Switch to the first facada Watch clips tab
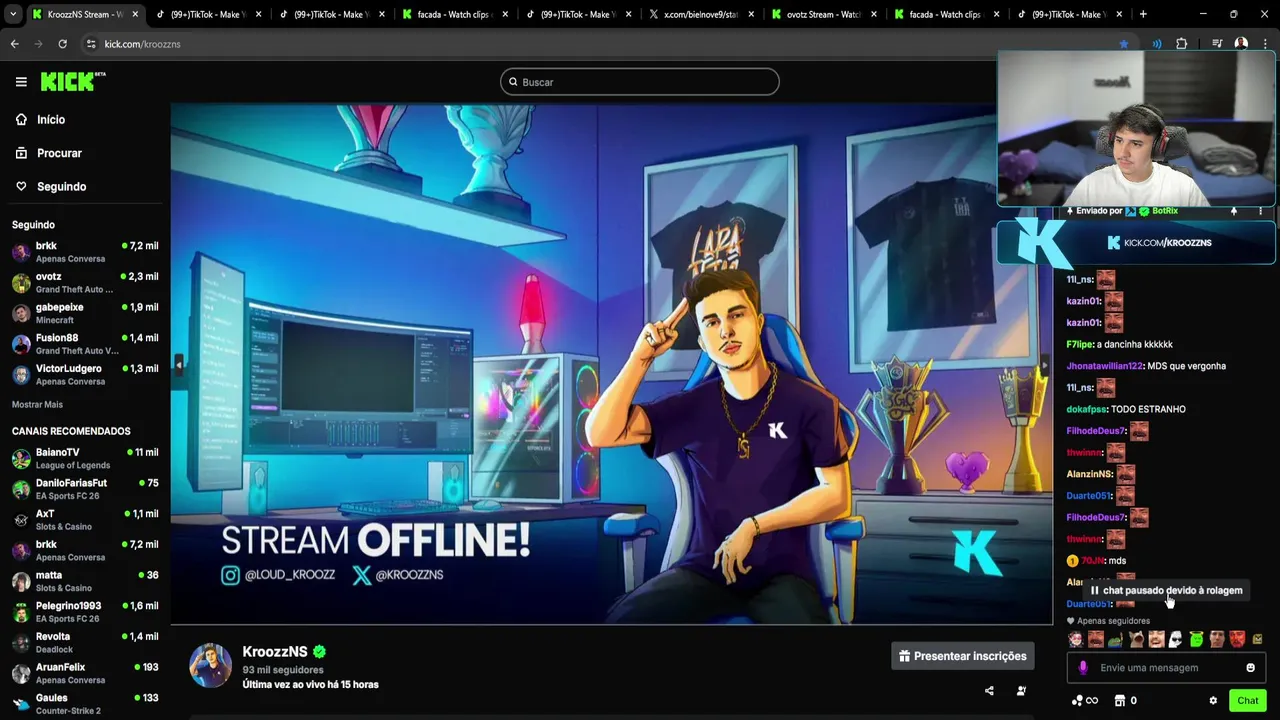The width and height of the screenshot is (1280, 720). [x=455, y=14]
